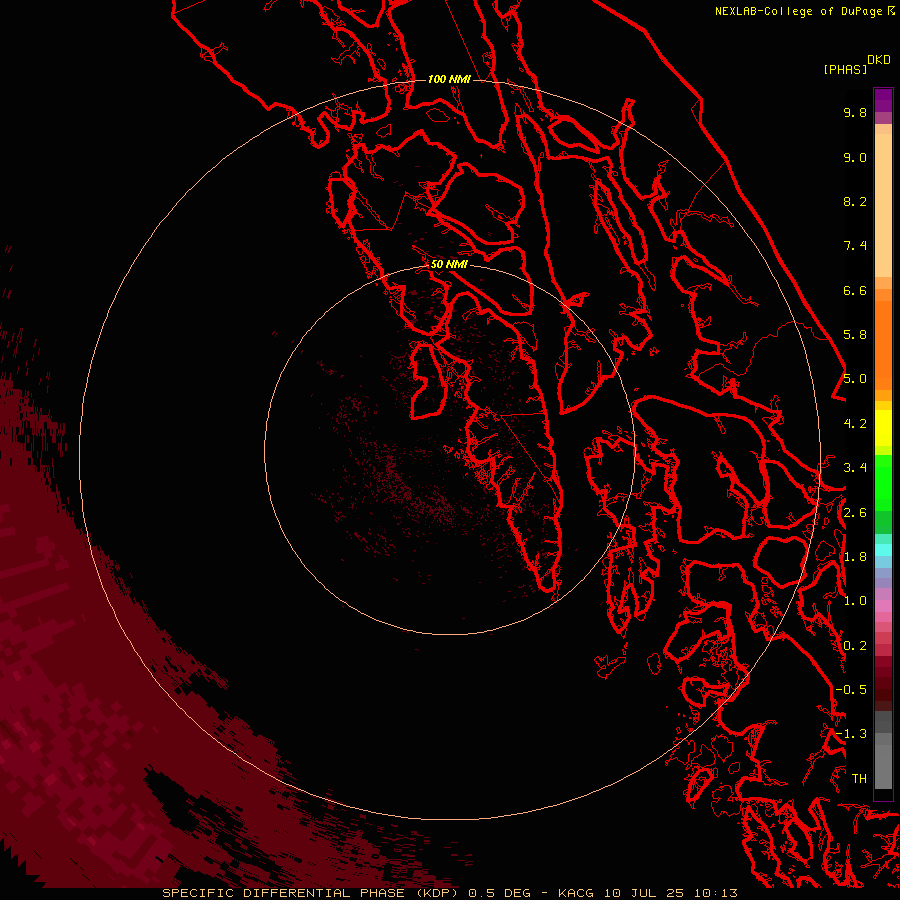
Task: Click the 50 NMI range ring label
Action: click(449, 264)
